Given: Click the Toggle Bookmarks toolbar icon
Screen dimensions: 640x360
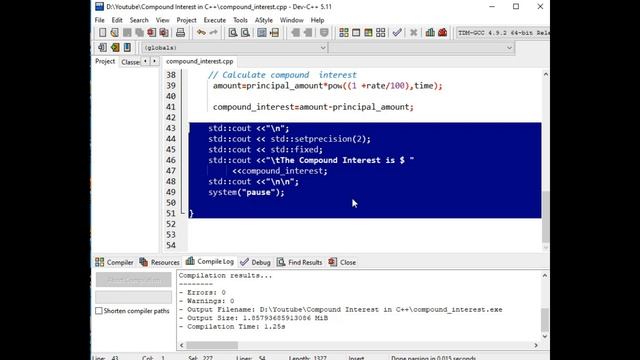Looking at the screenshot, I should (x=115, y=47).
